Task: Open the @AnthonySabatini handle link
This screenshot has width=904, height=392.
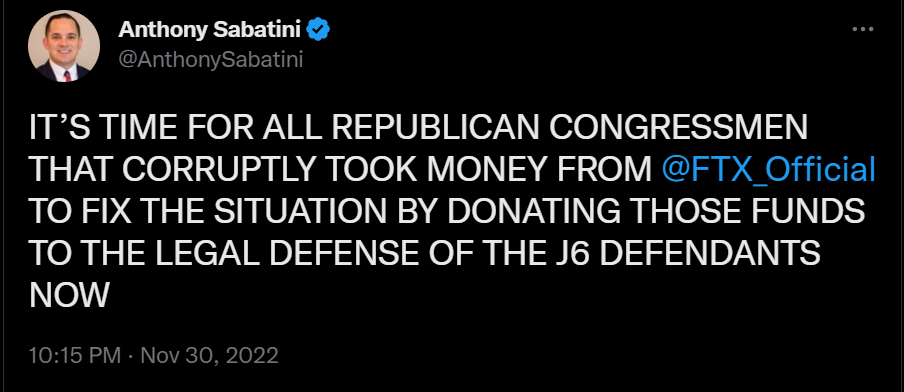Action: [210, 59]
